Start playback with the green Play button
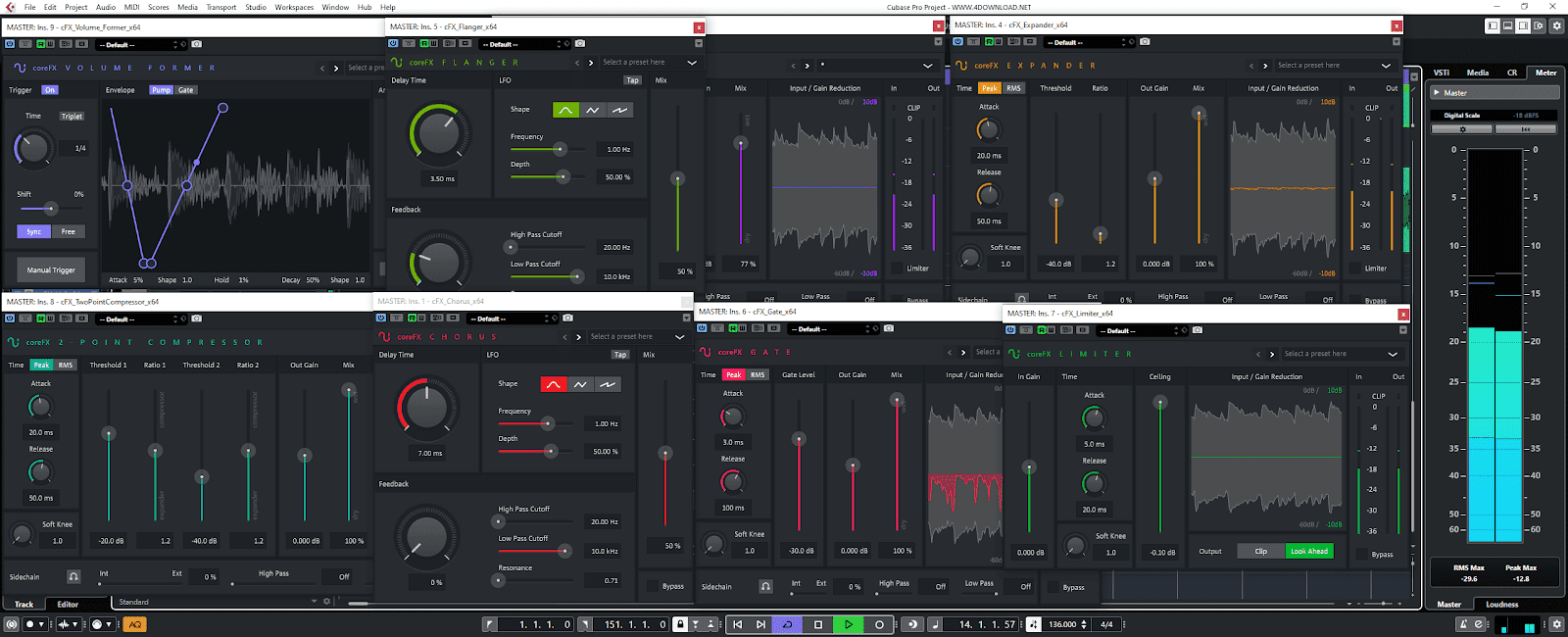This screenshot has width=1568, height=637. coord(849,624)
